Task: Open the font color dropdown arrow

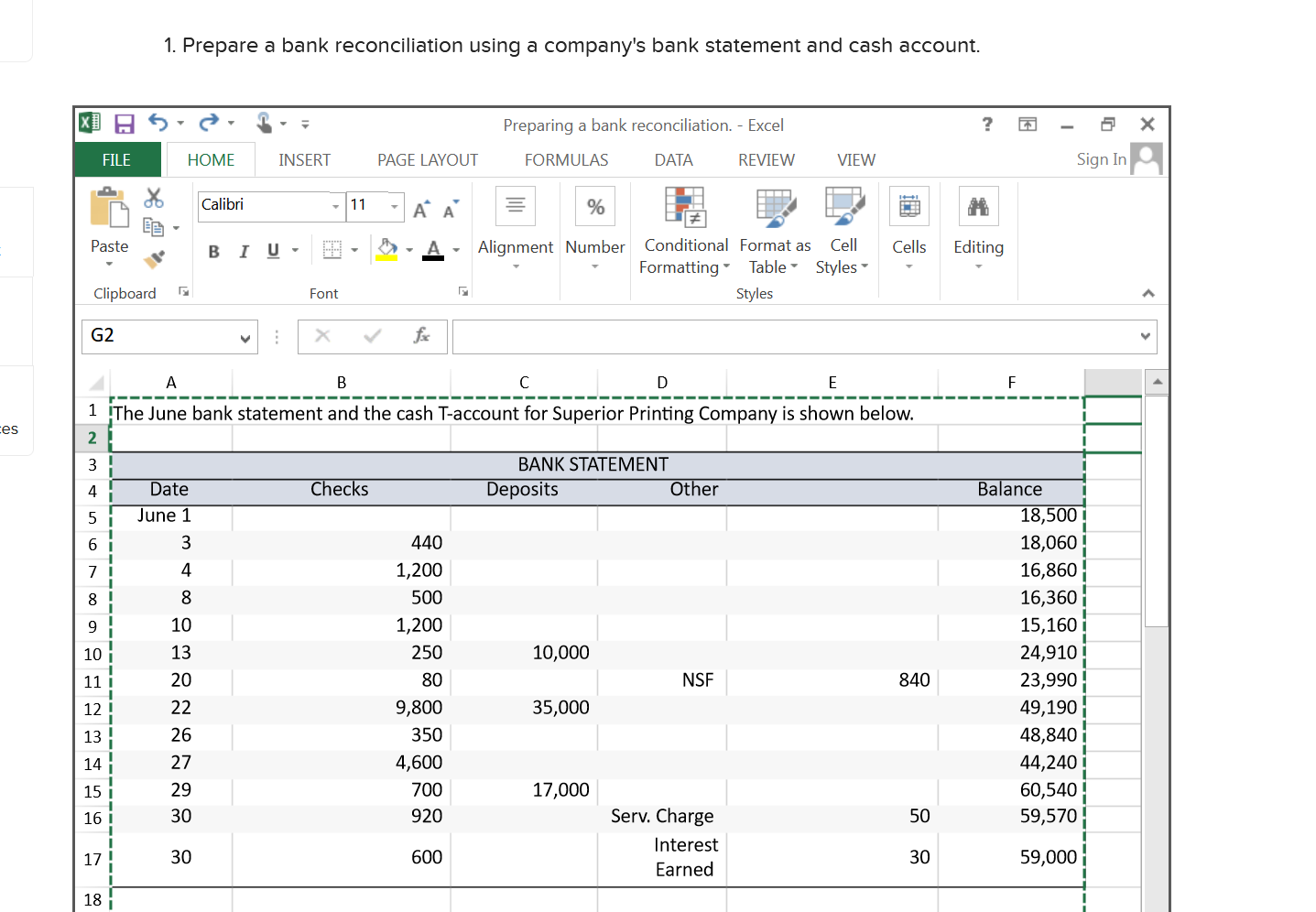Action: 456,250
